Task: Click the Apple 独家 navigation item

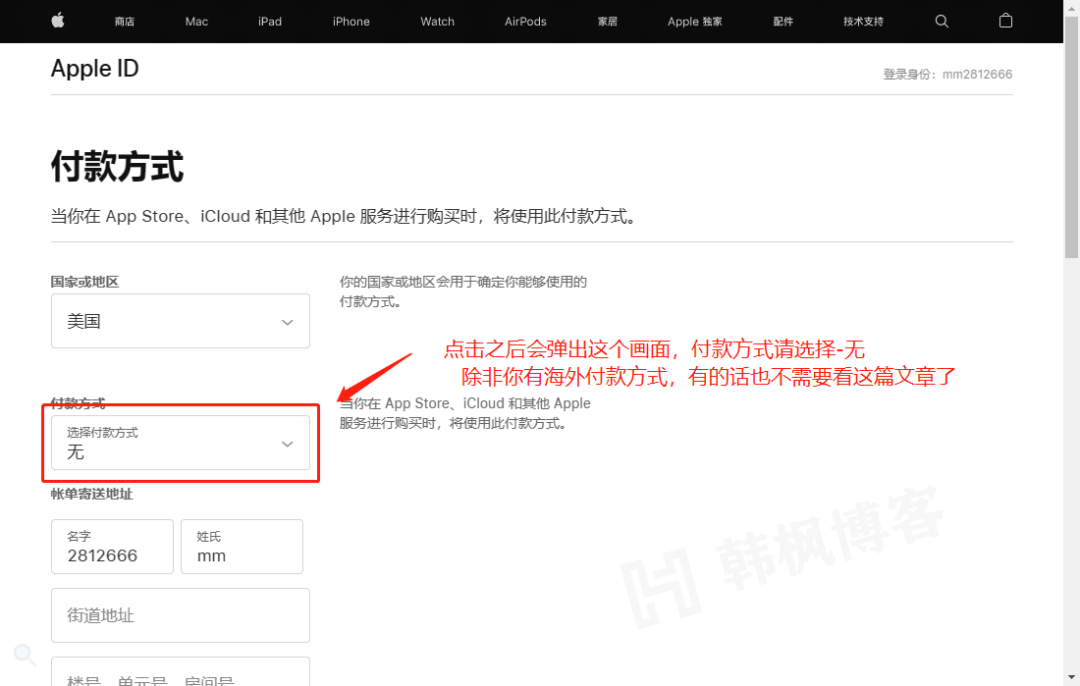Action: [x=694, y=21]
